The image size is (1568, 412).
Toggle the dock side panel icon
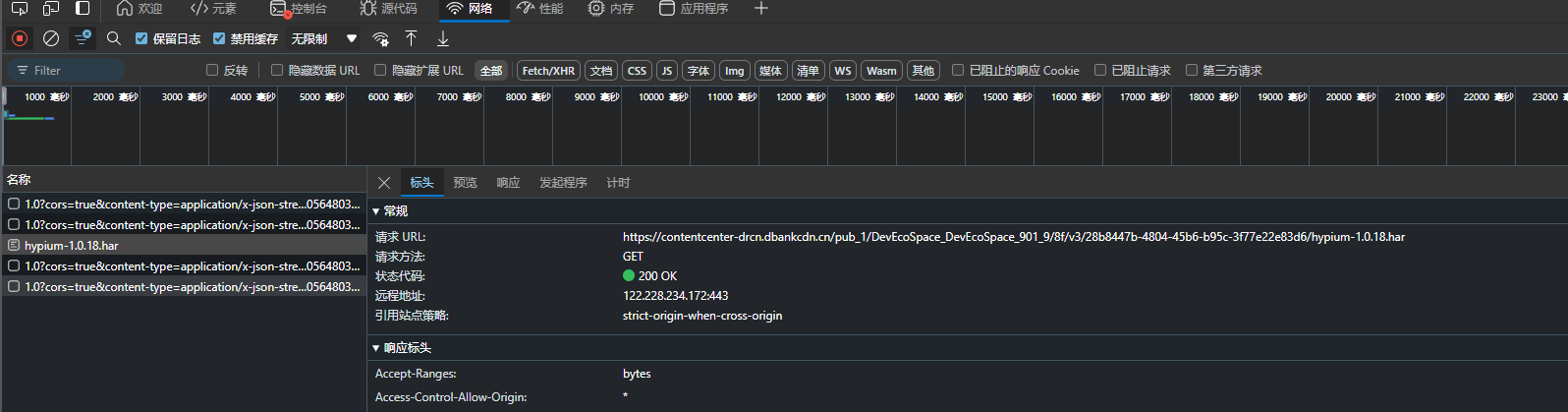[83, 9]
